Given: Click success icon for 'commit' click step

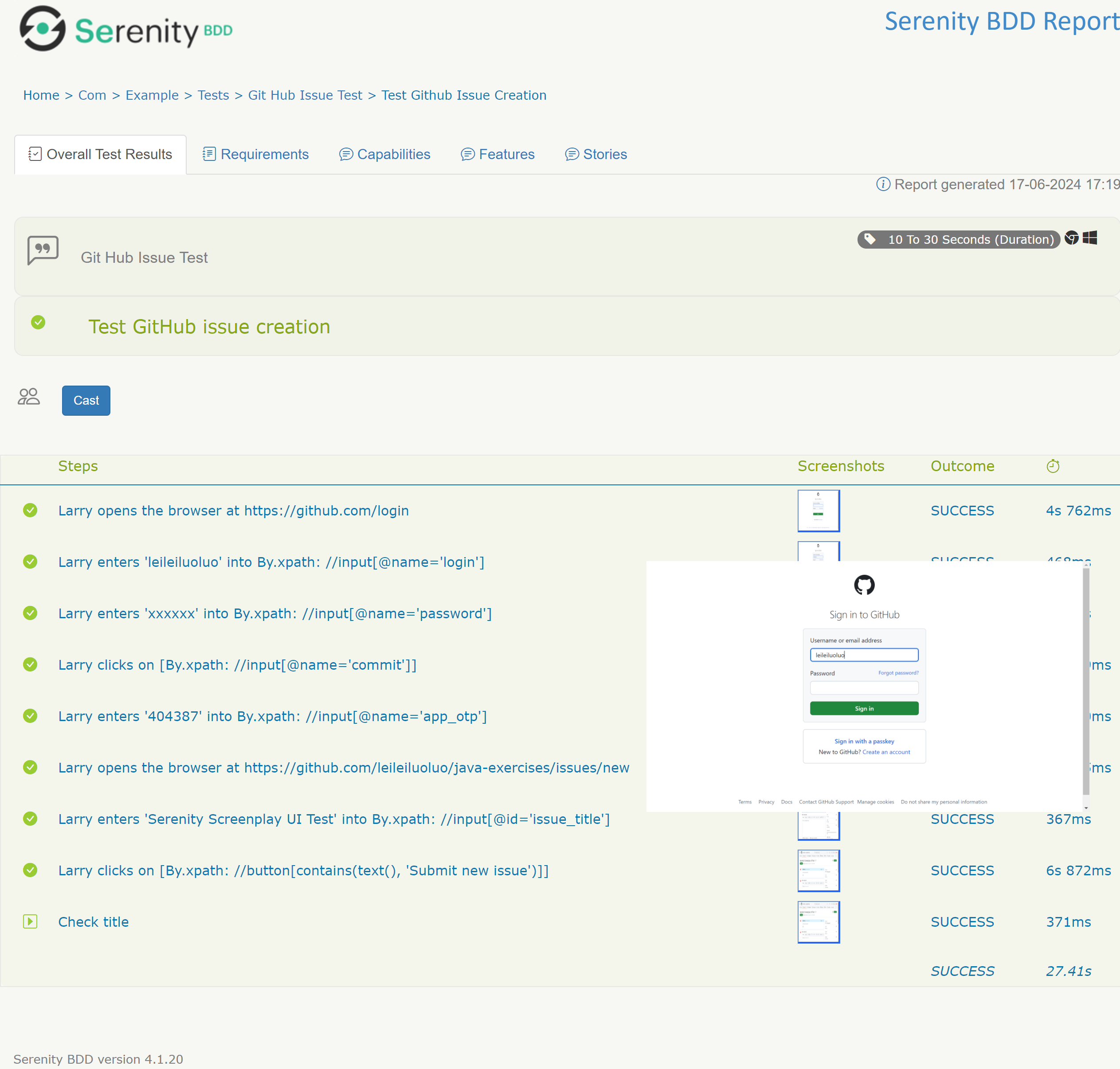Looking at the screenshot, I should pyautogui.click(x=30, y=664).
